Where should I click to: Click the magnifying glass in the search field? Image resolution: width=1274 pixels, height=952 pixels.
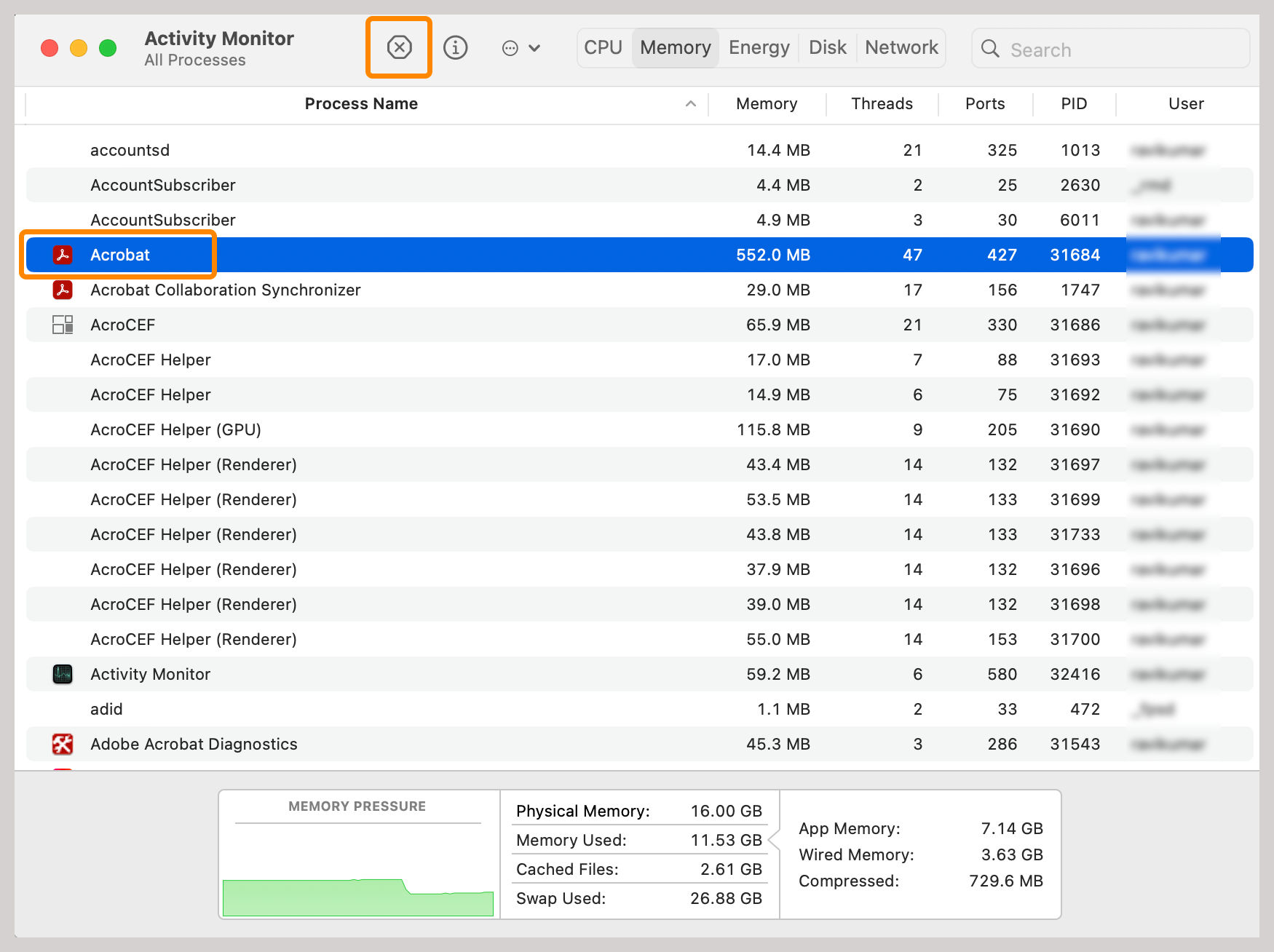click(x=991, y=49)
